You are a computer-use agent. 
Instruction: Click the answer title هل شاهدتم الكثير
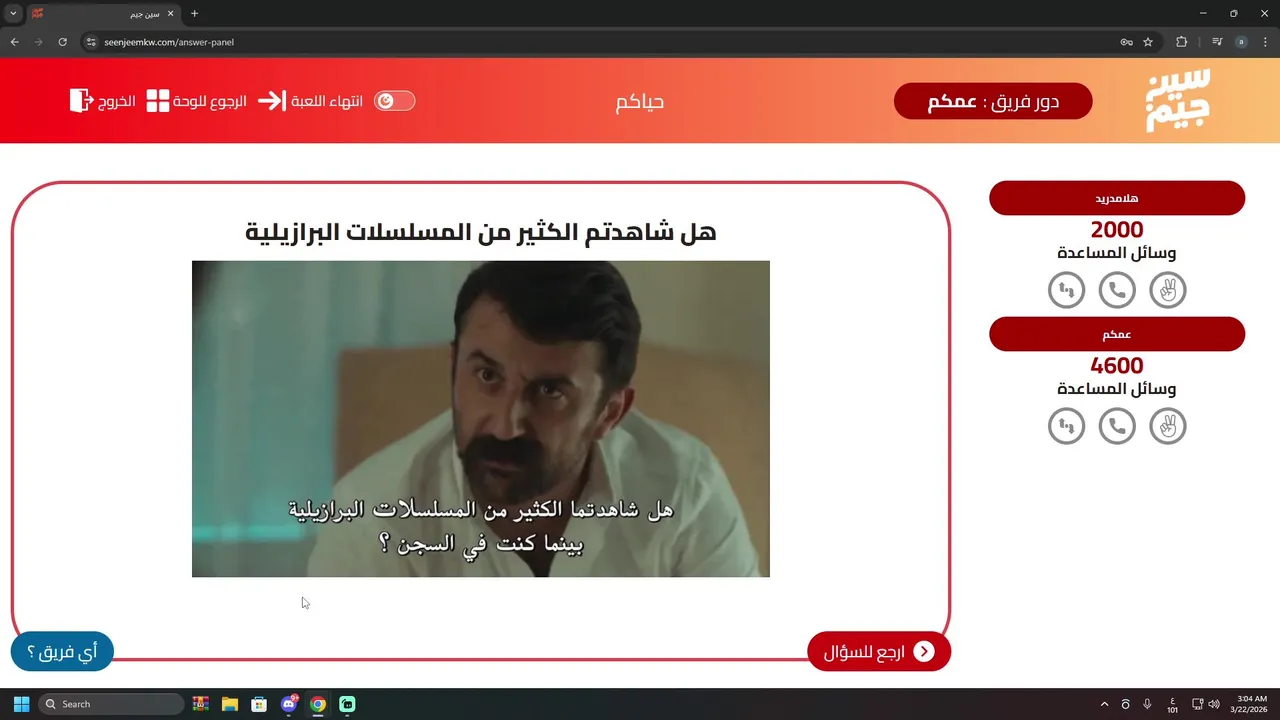click(481, 232)
